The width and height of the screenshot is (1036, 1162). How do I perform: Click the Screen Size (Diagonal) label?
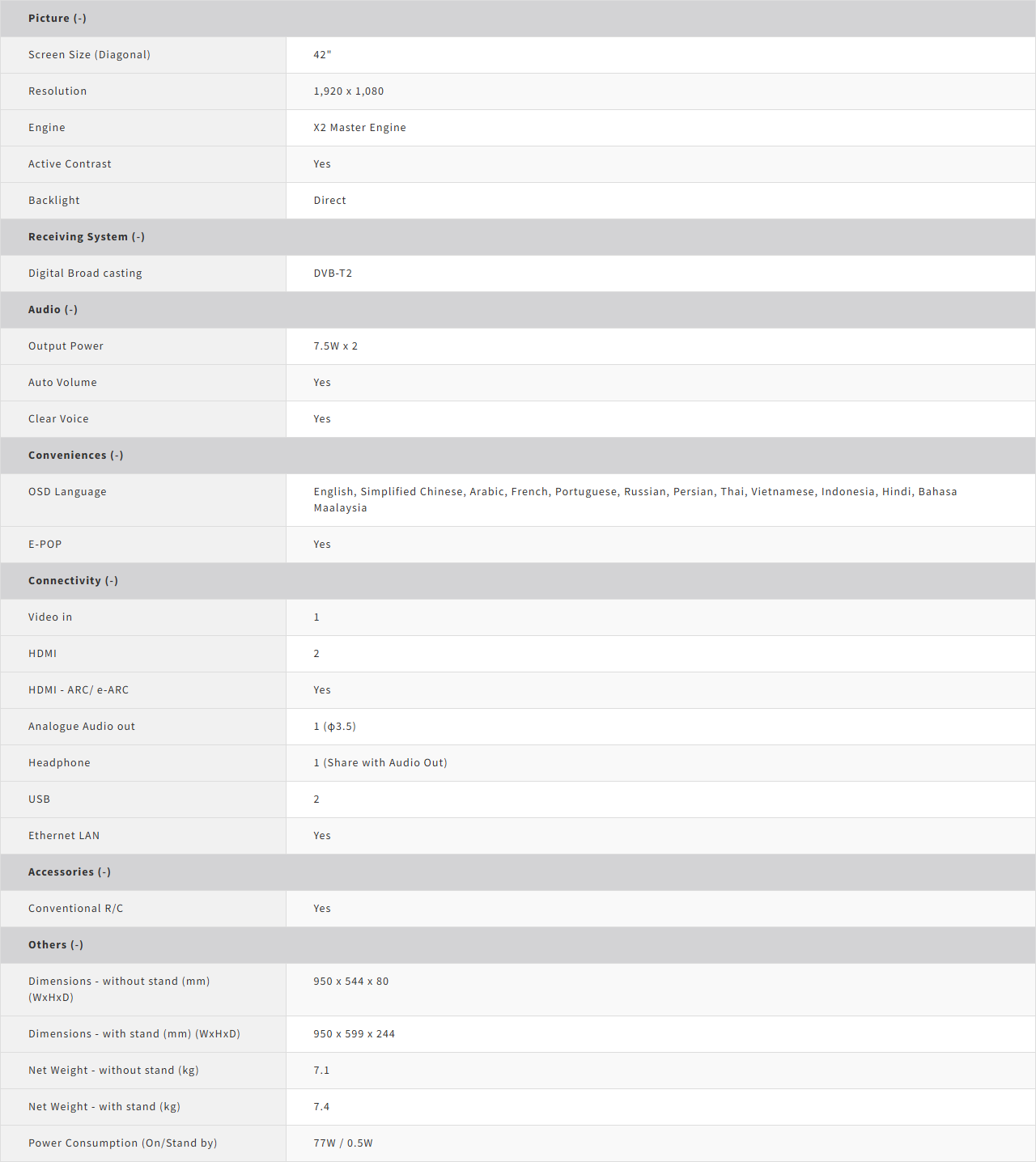click(x=89, y=55)
